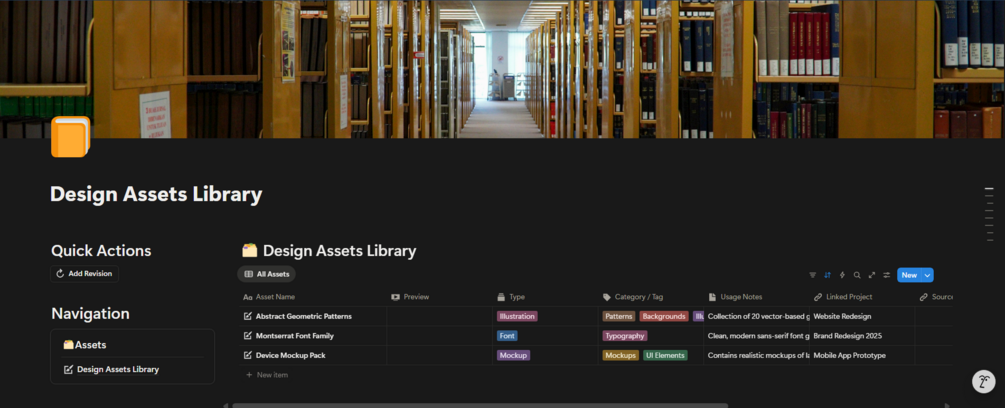
Task: Select the UI Elements category tag
Action: [665, 355]
